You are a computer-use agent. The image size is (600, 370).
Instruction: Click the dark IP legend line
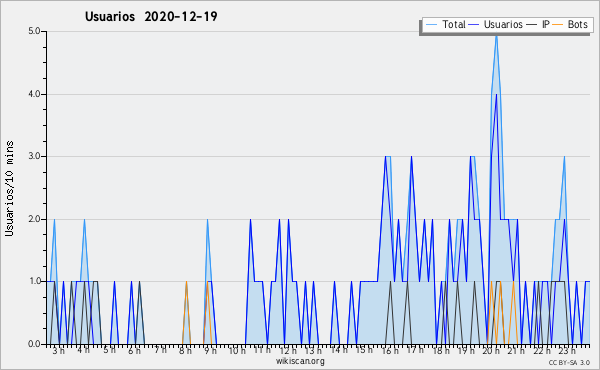(x=532, y=24)
